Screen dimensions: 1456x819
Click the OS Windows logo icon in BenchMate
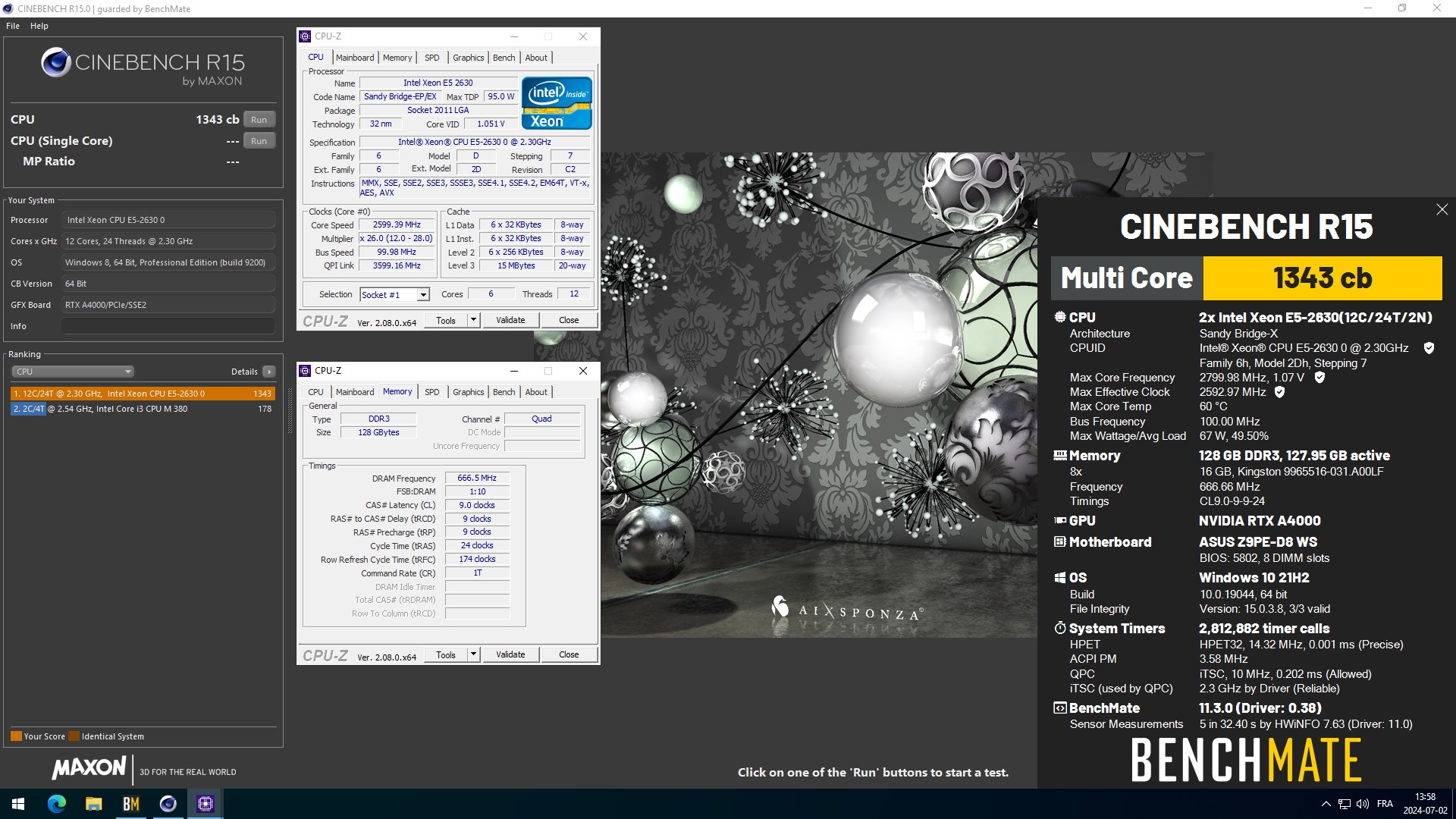(1059, 578)
